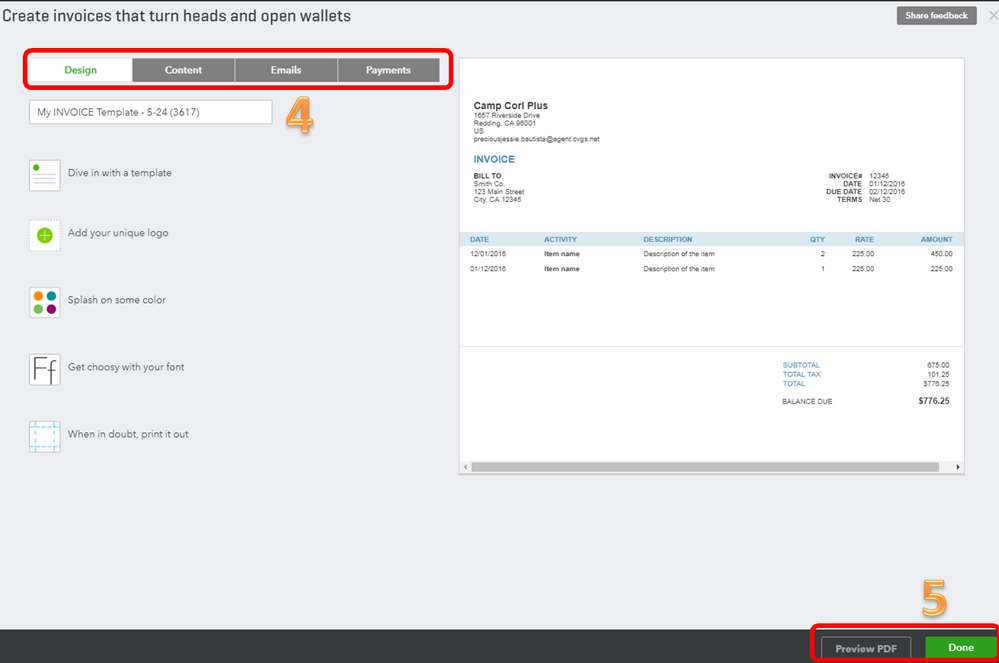Click the template icon beside Dive in with a template

(45, 175)
